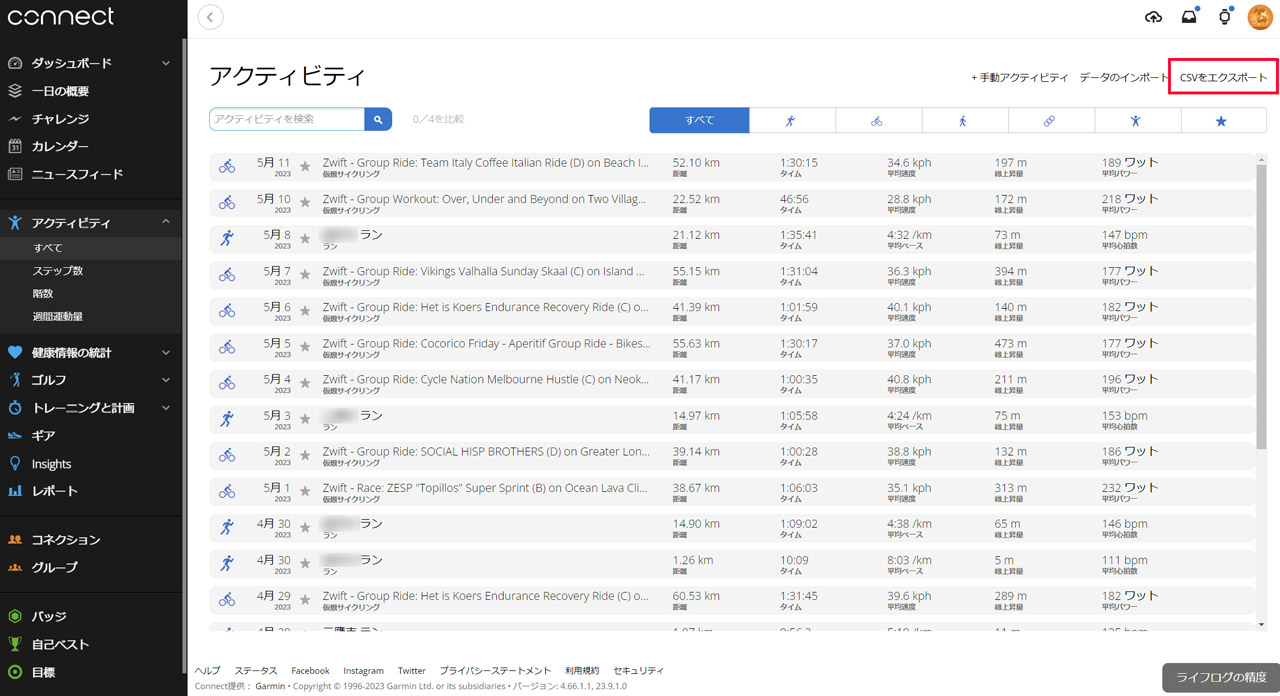Open the ライフログの精度 panel

point(1215,678)
